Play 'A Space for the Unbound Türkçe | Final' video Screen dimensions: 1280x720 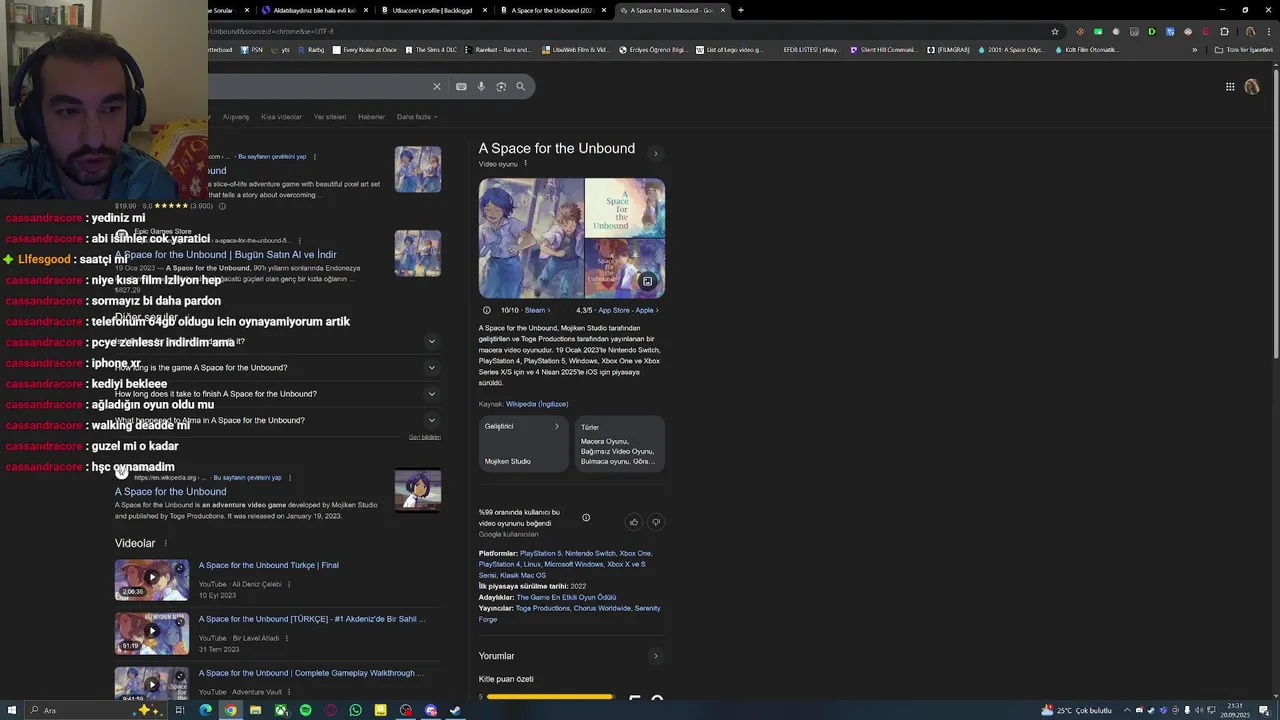coord(151,580)
